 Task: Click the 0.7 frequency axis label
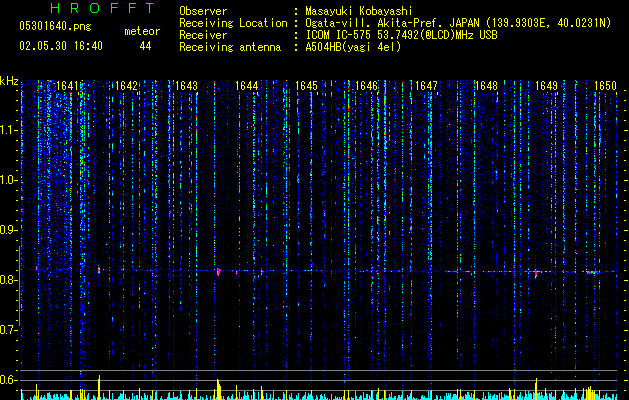tap(9, 330)
